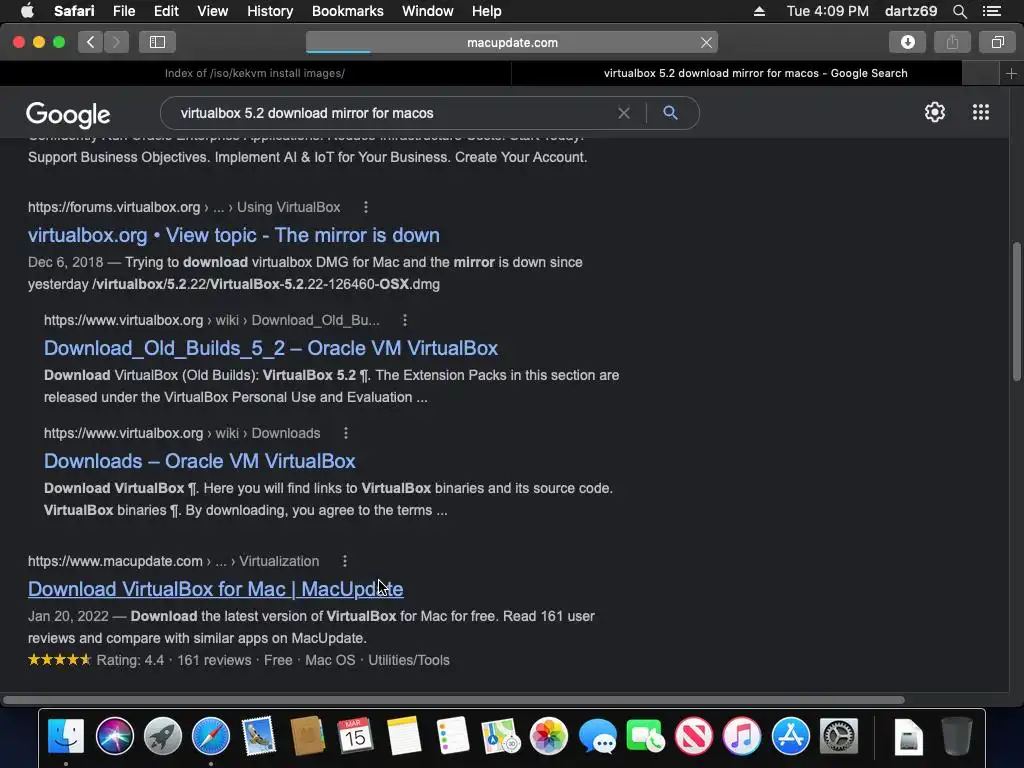Click the Tue 4:09 PM clock

coord(827,11)
